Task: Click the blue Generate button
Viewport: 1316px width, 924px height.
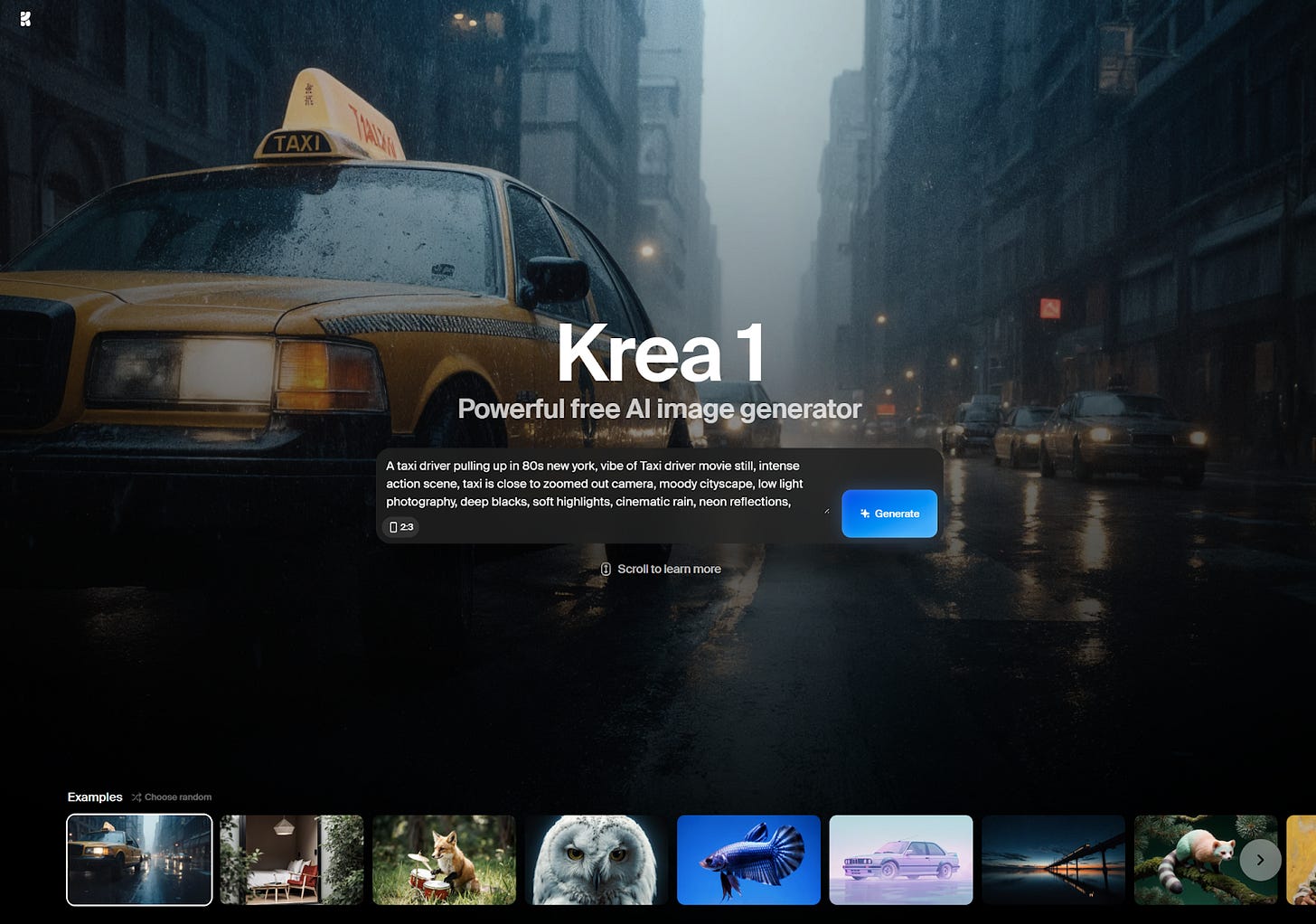Action: coord(889,514)
